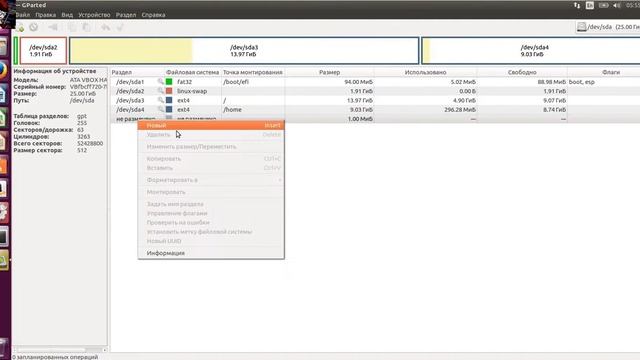
Task: Select the /dev/sda2 linux-swap row
Action: pyautogui.click(x=375, y=91)
